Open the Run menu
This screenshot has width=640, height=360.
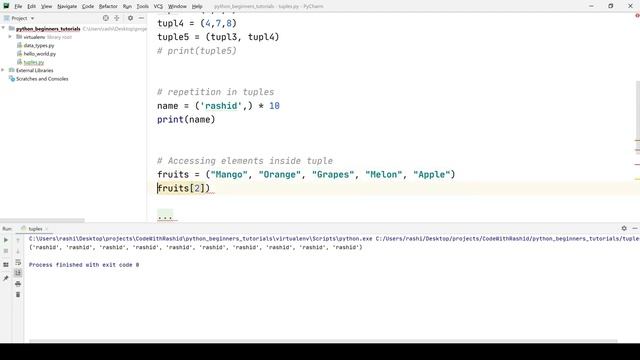coord(127,6)
